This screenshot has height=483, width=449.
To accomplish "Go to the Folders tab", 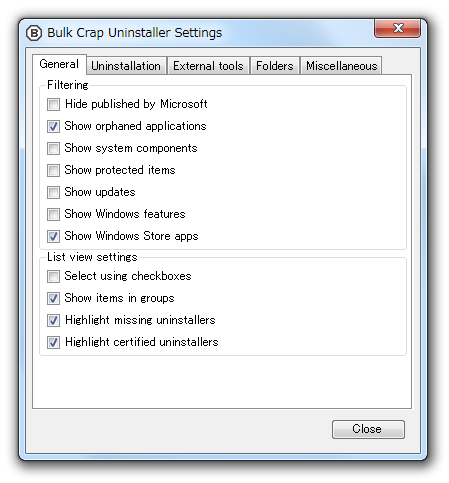I will [x=275, y=66].
